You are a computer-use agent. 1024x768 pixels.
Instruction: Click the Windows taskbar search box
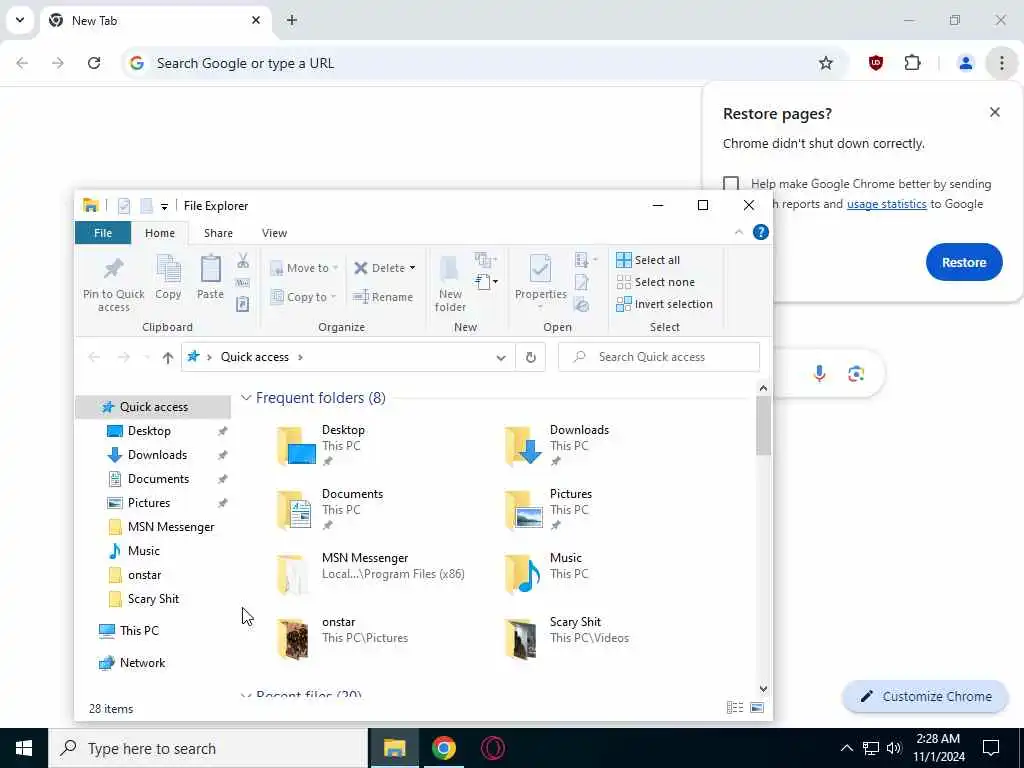[x=208, y=748]
